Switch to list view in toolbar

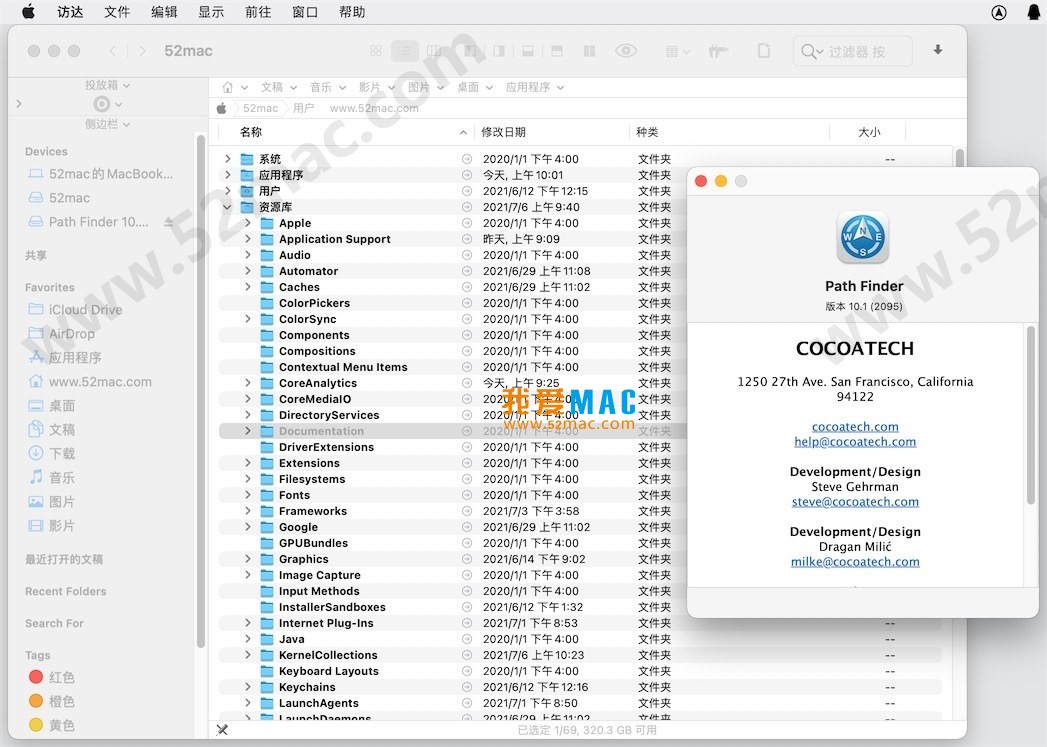tap(405, 51)
